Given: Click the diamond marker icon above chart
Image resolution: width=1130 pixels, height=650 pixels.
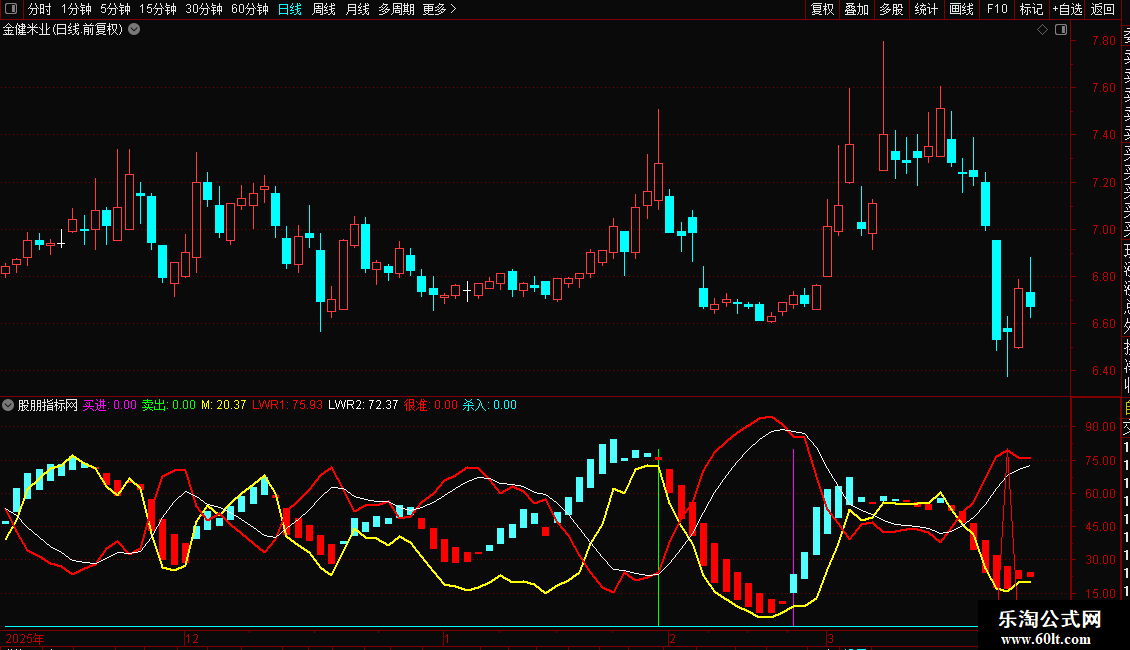Looking at the screenshot, I should pyautogui.click(x=1042, y=30).
